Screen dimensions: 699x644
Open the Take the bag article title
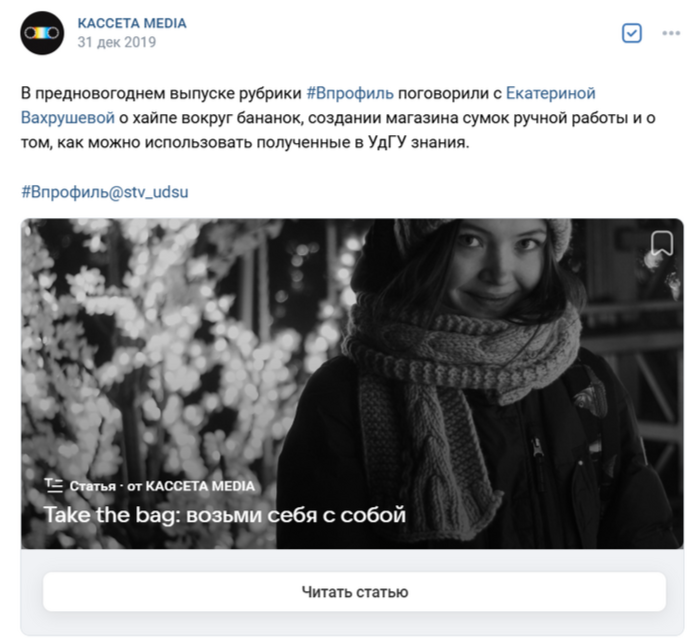[x=225, y=515]
